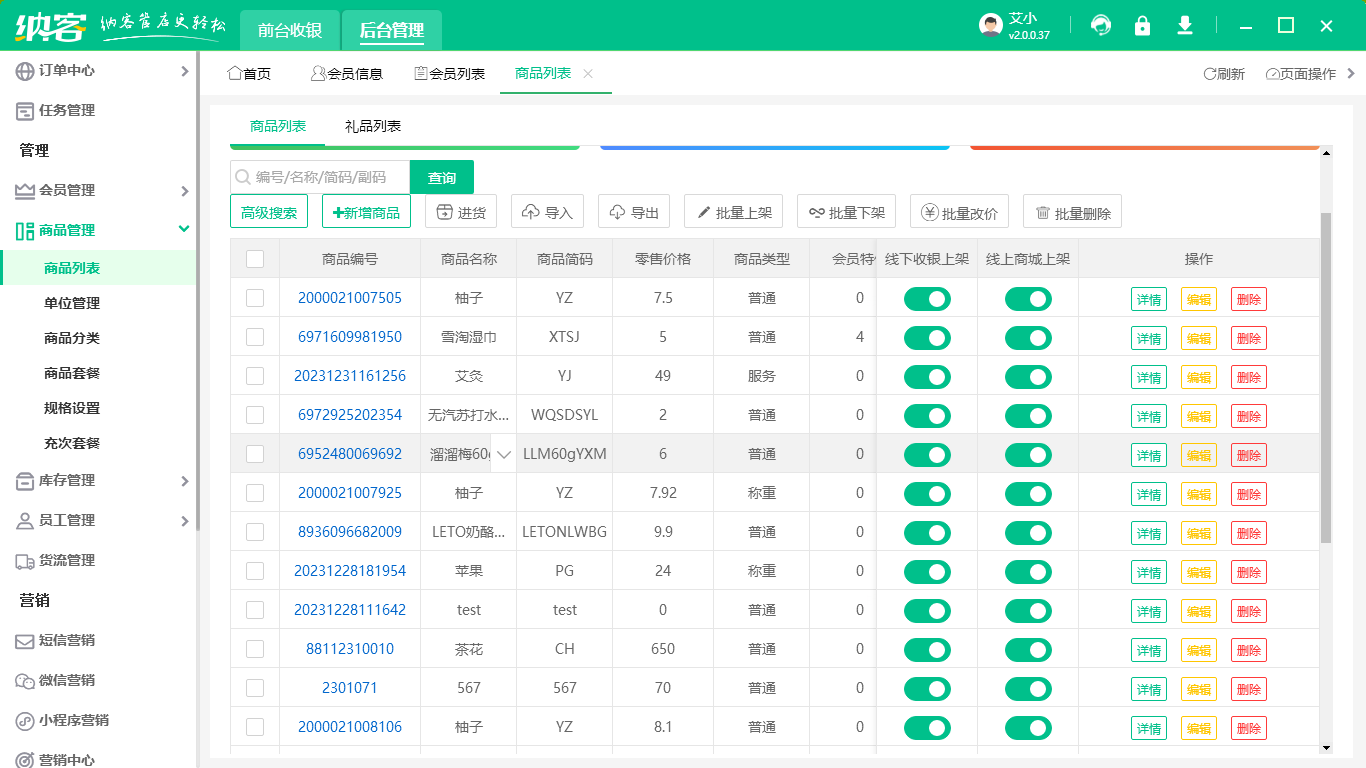Check the box for 艾灸 row
1366x768 pixels.
pyautogui.click(x=255, y=376)
